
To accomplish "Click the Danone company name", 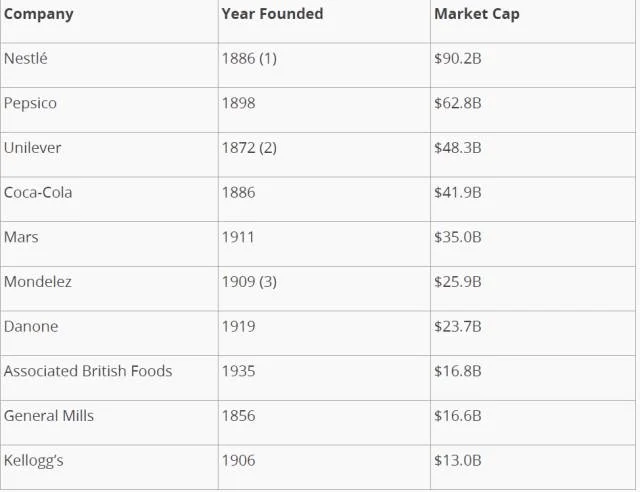I will pos(31,327).
